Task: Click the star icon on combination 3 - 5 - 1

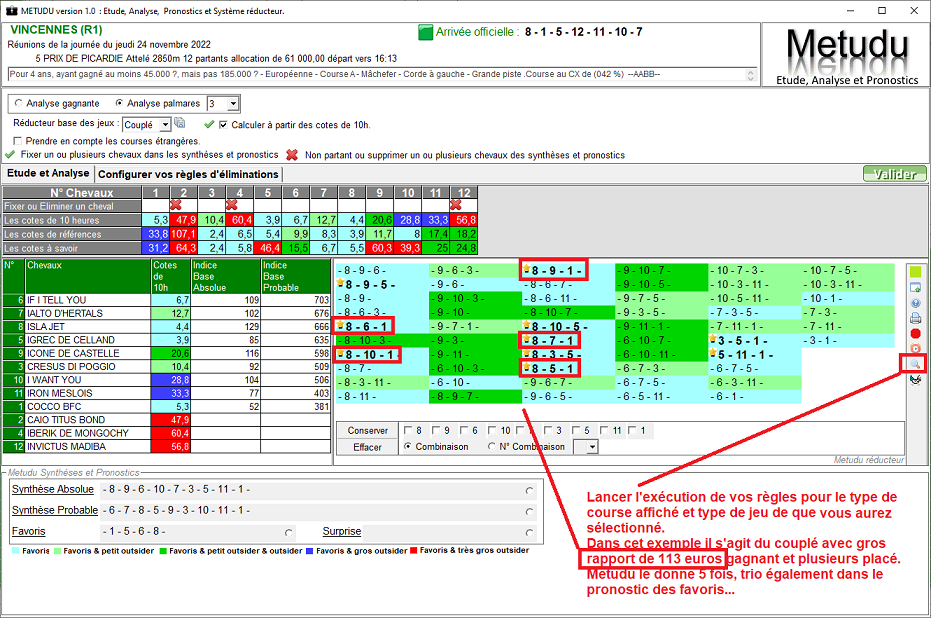Action: pos(713,339)
